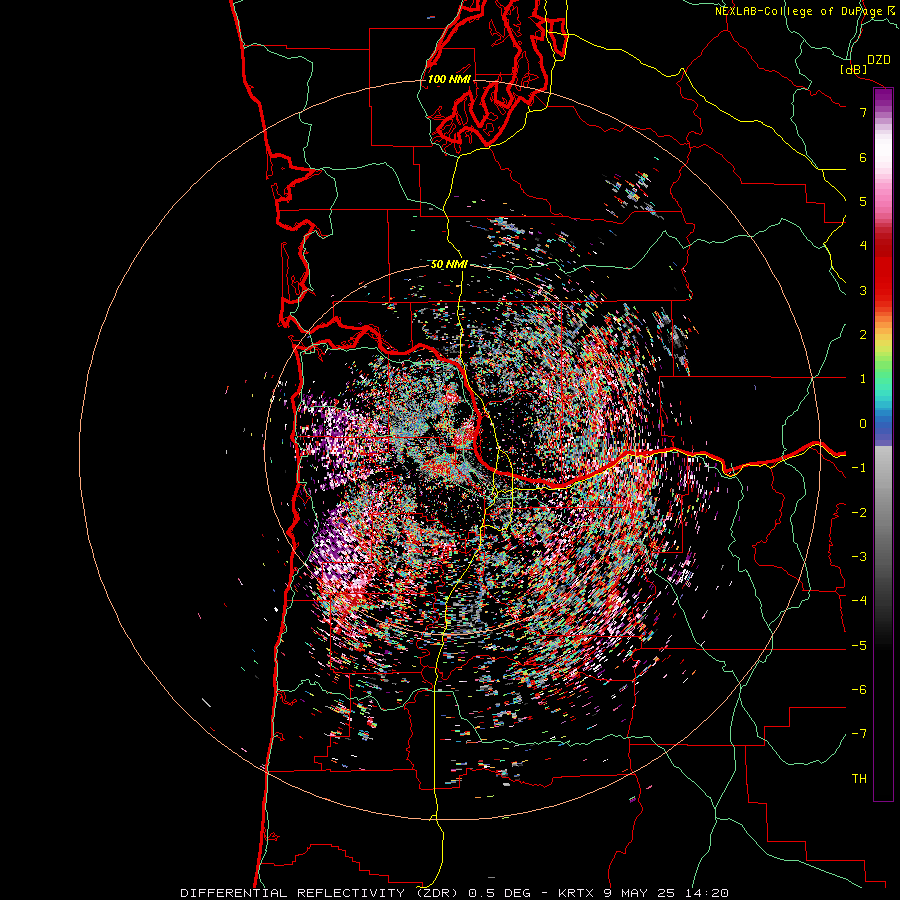Click the 4 value on color scale
This screenshot has width=900, height=900.
click(863, 246)
